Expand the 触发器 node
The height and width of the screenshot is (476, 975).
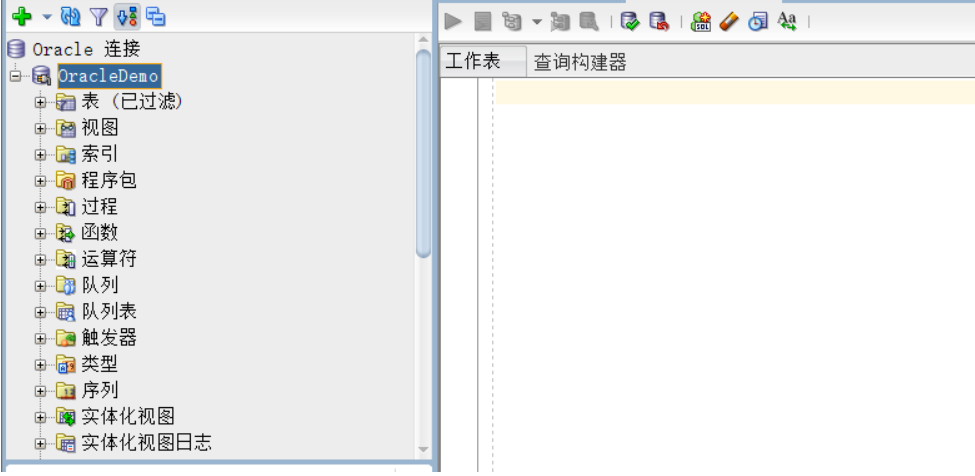[40, 339]
